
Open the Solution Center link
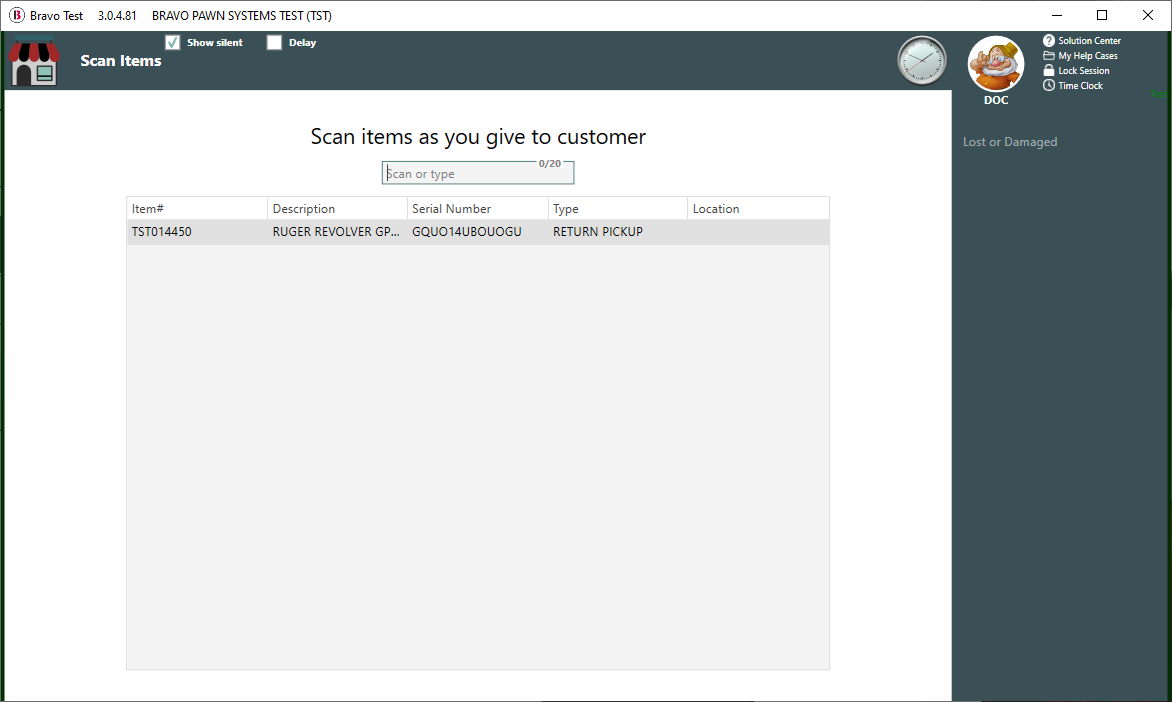click(x=1089, y=41)
